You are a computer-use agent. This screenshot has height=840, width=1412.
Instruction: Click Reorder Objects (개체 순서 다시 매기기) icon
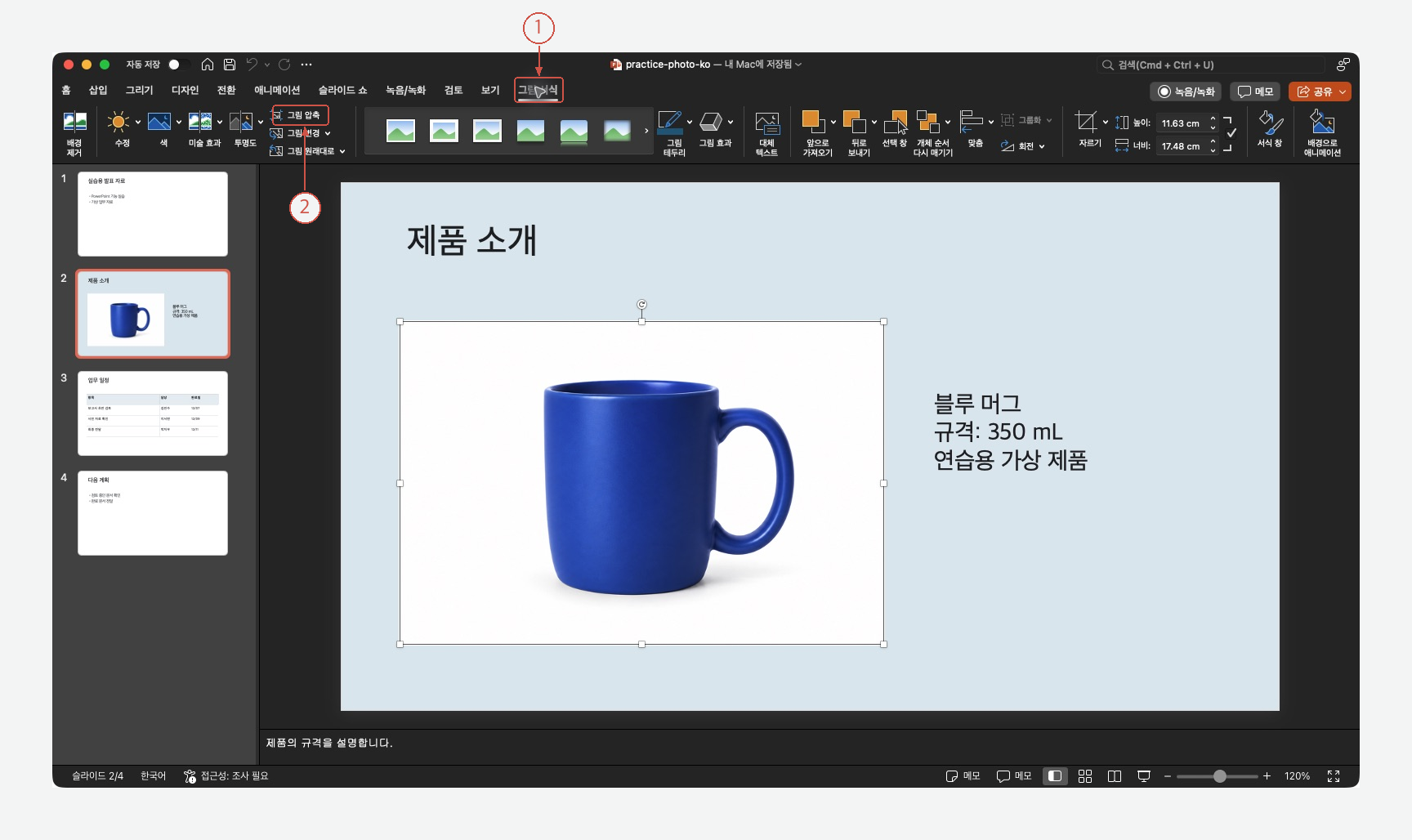(x=927, y=123)
